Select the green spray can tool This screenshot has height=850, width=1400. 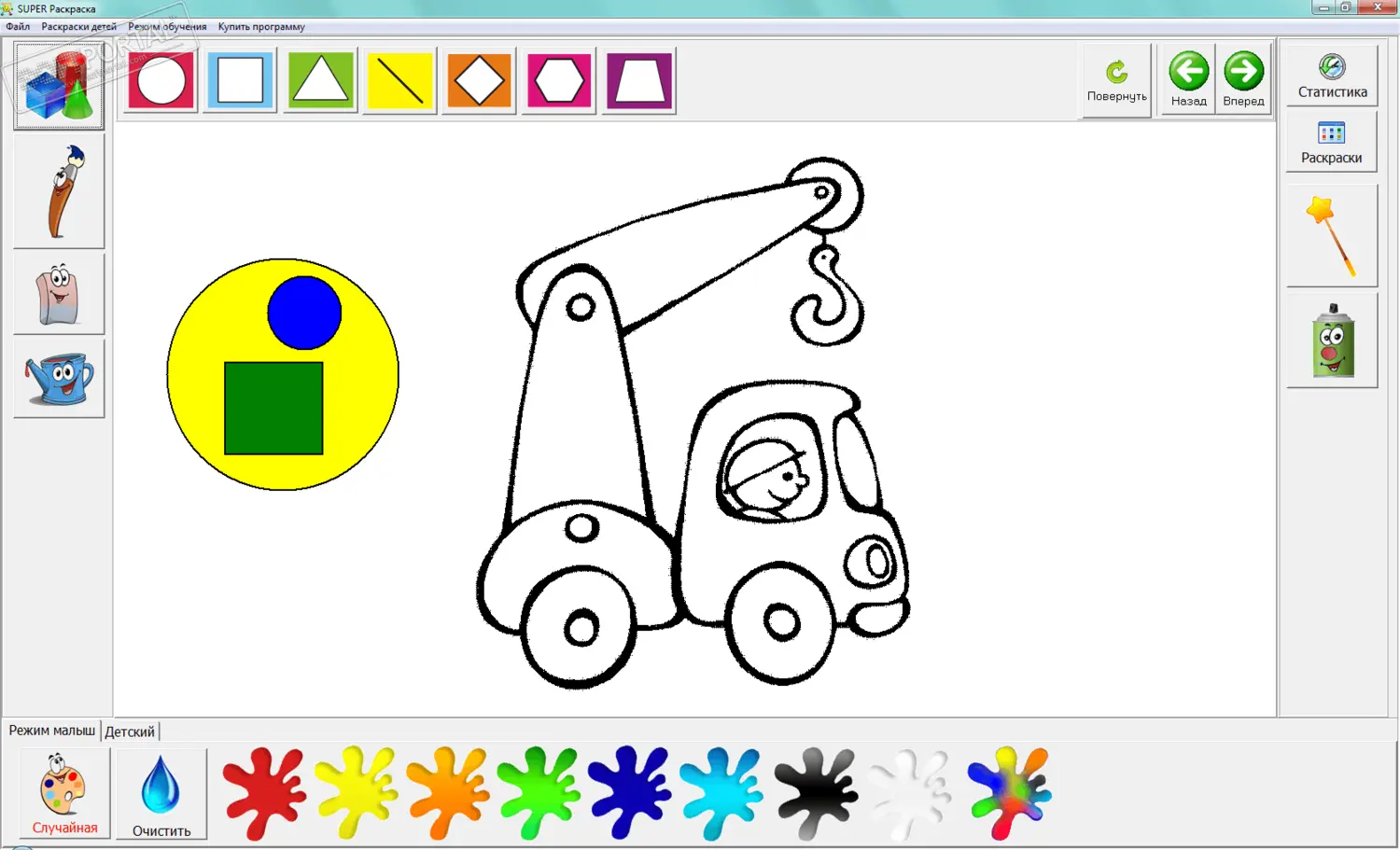1332,341
